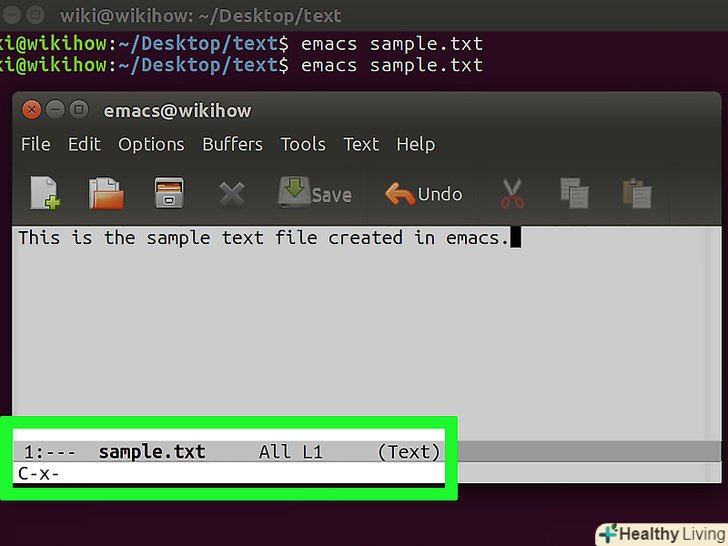This screenshot has height=546, width=728.
Task: Close the emacs@wikihow window
Action: tap(32, 110)
